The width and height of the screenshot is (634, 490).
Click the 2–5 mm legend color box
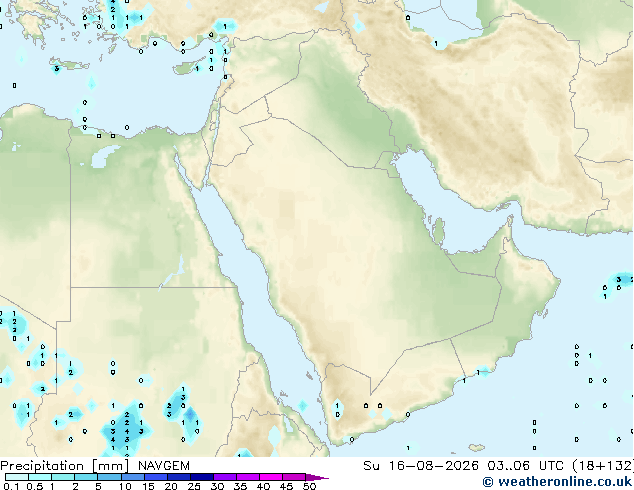(86, 477)
